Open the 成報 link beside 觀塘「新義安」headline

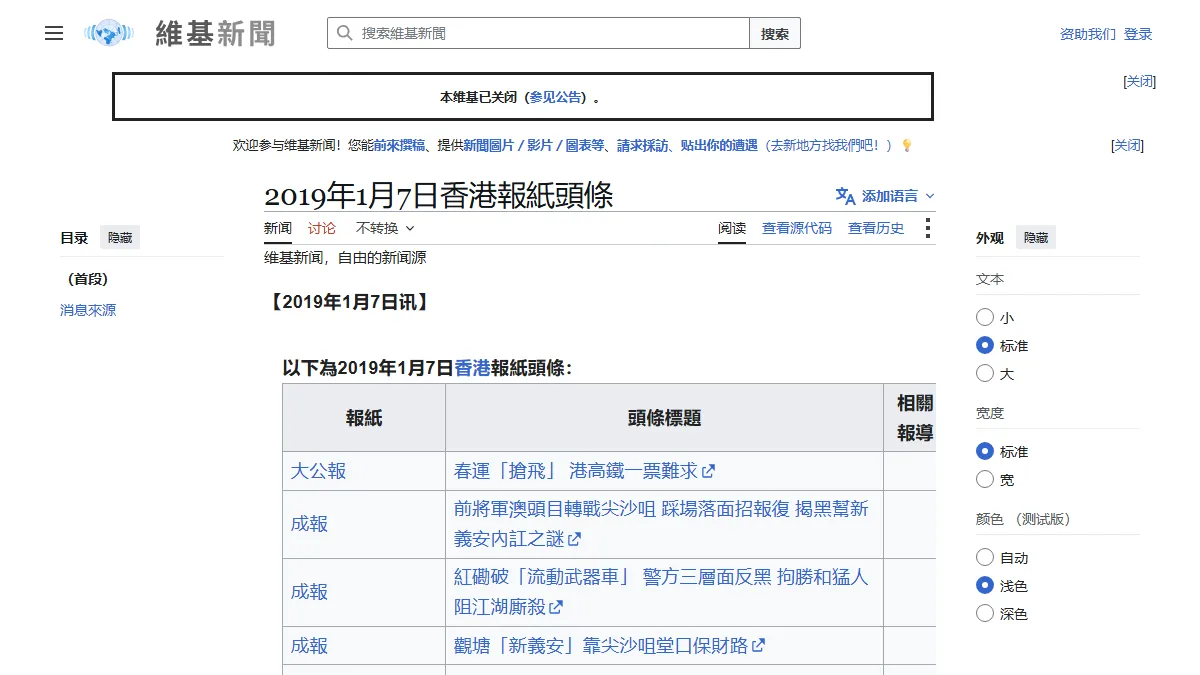[x=309, y=646]
